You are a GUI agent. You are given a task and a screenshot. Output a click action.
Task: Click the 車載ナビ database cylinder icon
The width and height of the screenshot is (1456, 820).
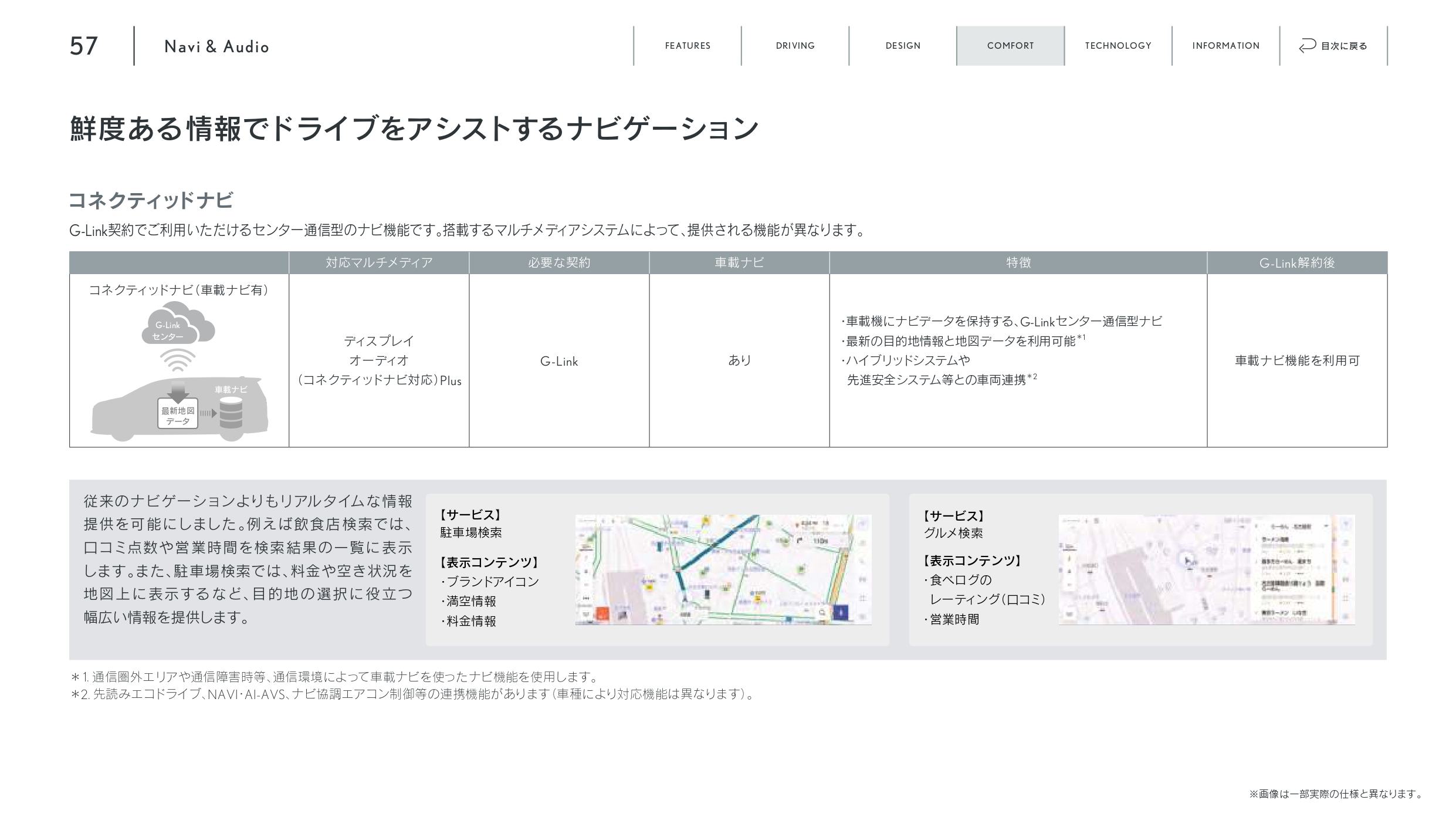[x=231, y=412]
